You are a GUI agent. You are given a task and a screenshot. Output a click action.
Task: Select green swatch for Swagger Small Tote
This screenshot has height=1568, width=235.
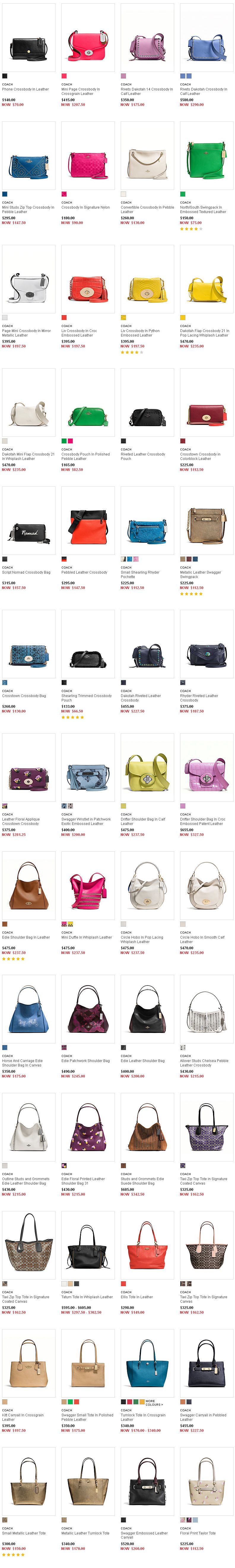pos(71,1402)
